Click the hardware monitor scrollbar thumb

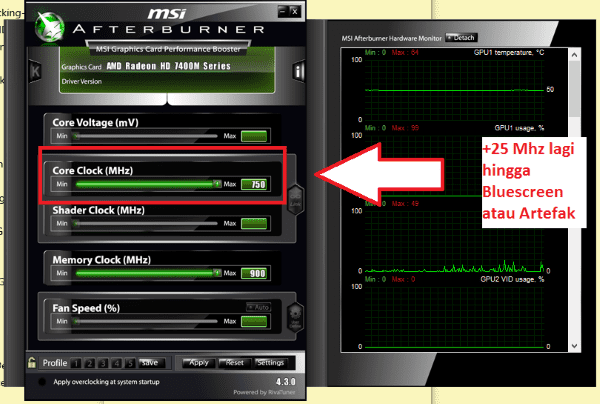pyautogui.click(x=574, y=89)
